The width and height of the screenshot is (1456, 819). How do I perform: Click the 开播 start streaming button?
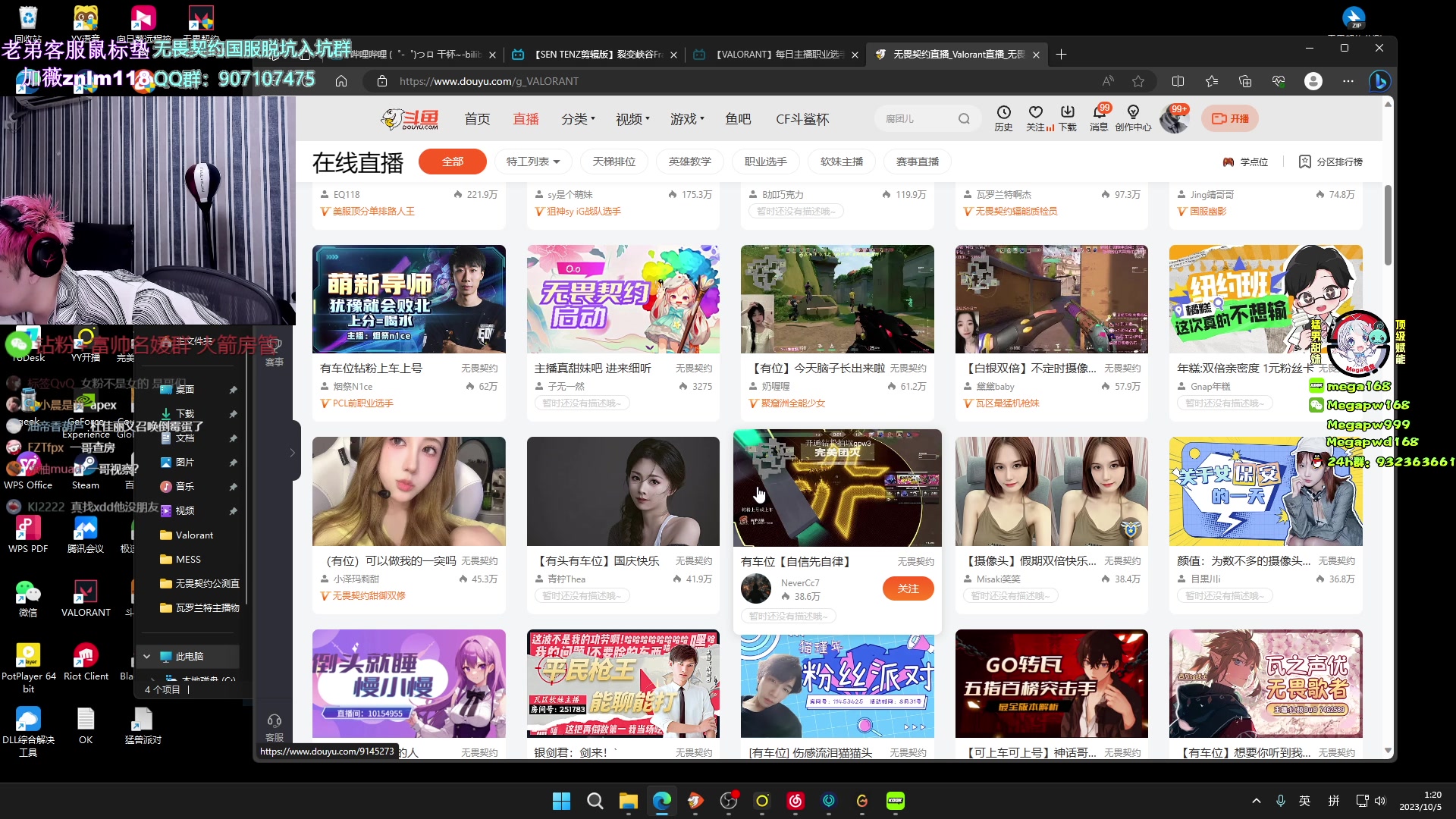pyautogui.click(x=1230, y=118)
